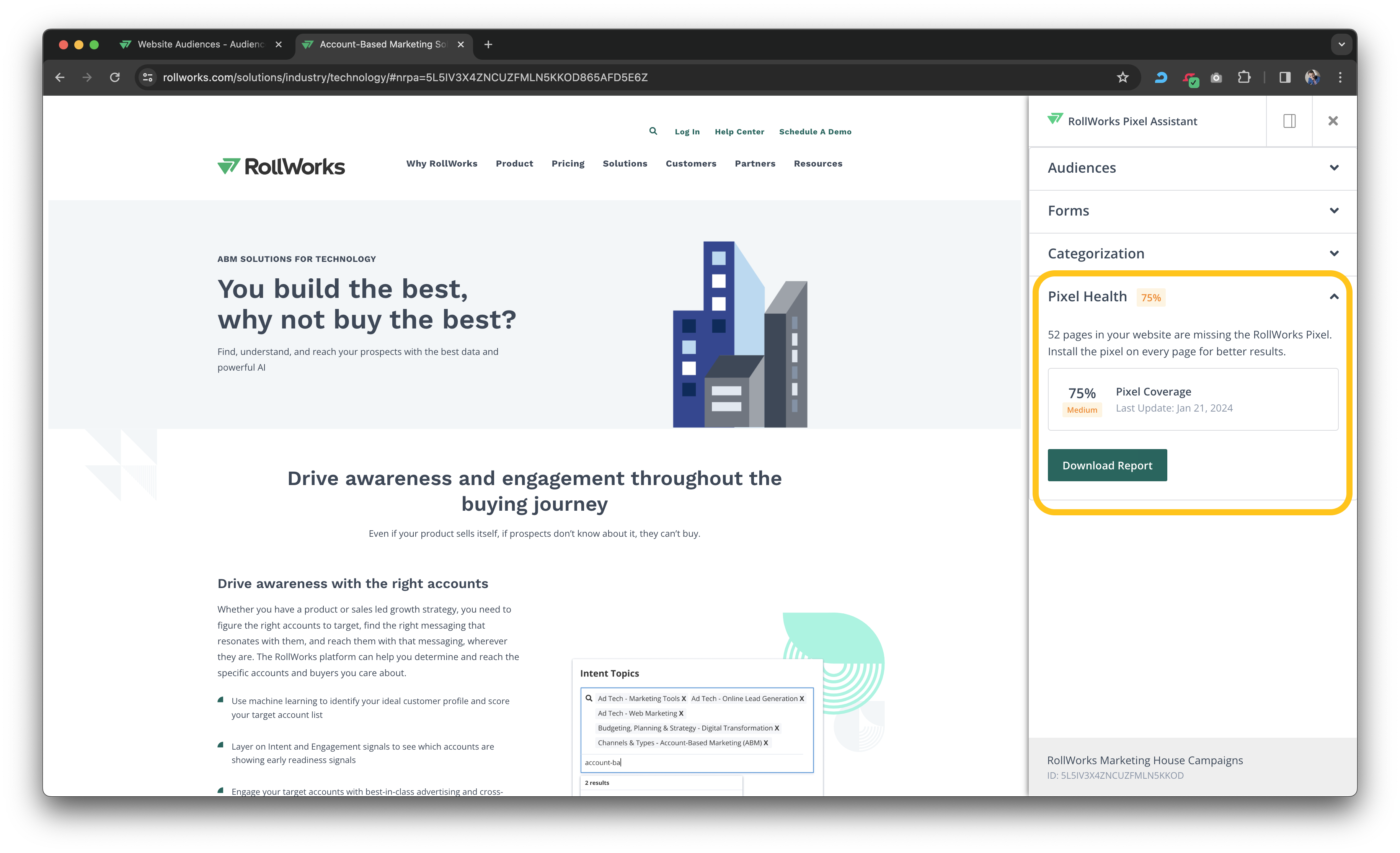Screen dimensions: 1400x853
Task: Open the blue swirl browser extension
Action: coord(1161,77)
